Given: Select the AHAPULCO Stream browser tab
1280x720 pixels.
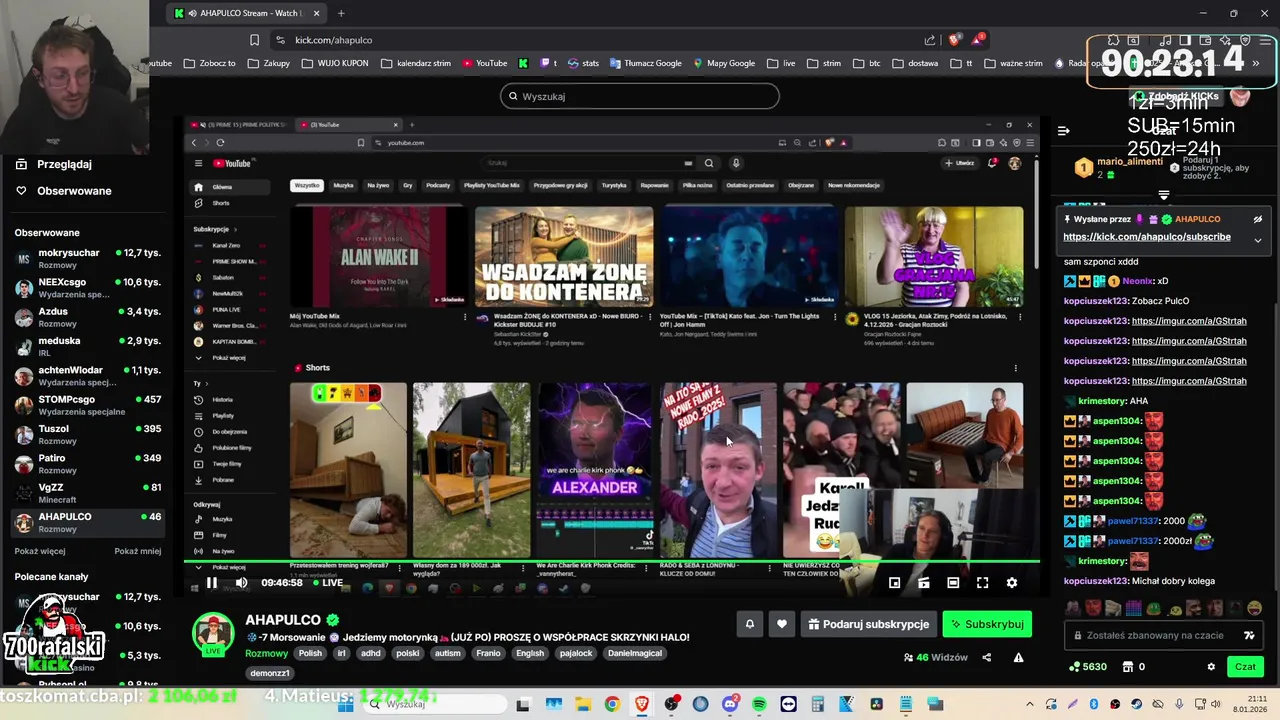Looking at the screenshot, I should (247, 13).
